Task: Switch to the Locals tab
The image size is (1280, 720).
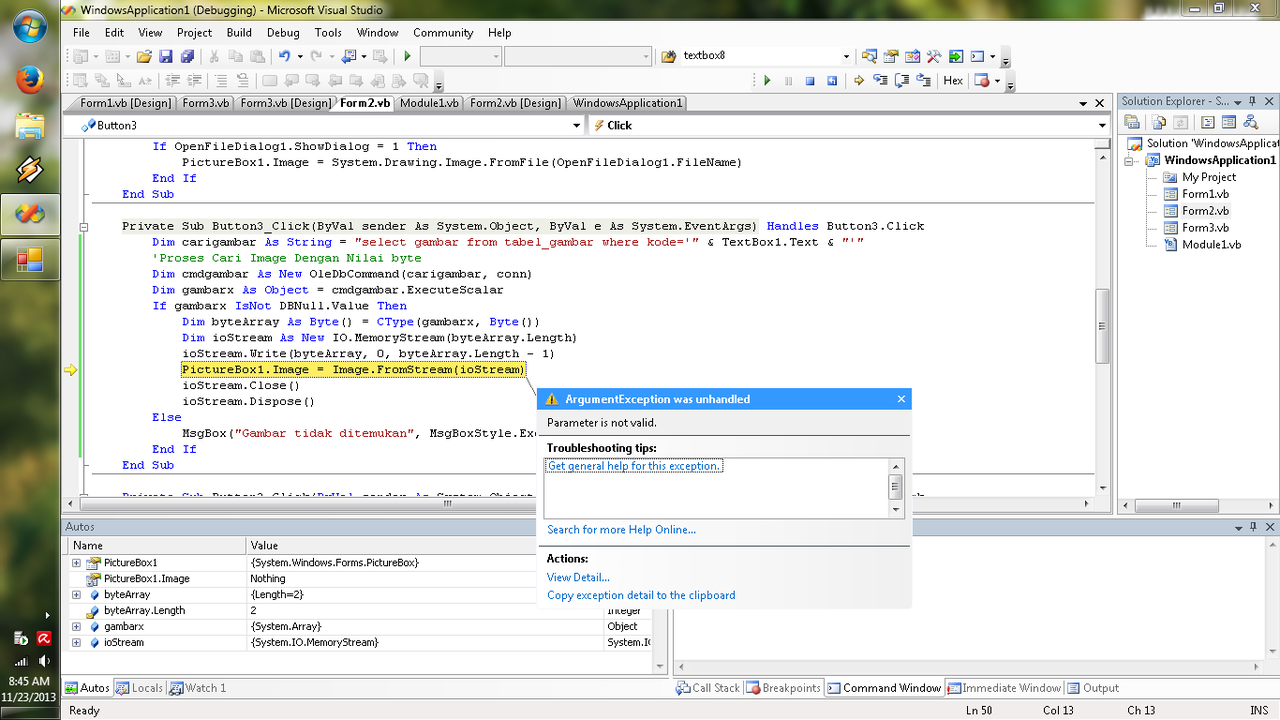Action: 139,688
